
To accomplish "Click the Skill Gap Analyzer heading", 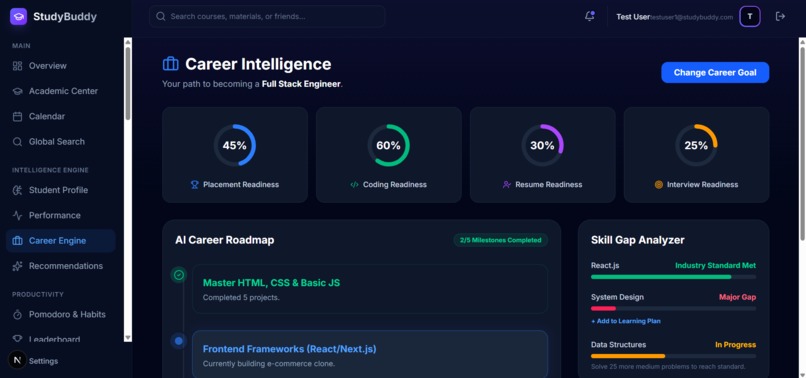I will (638, 240).
